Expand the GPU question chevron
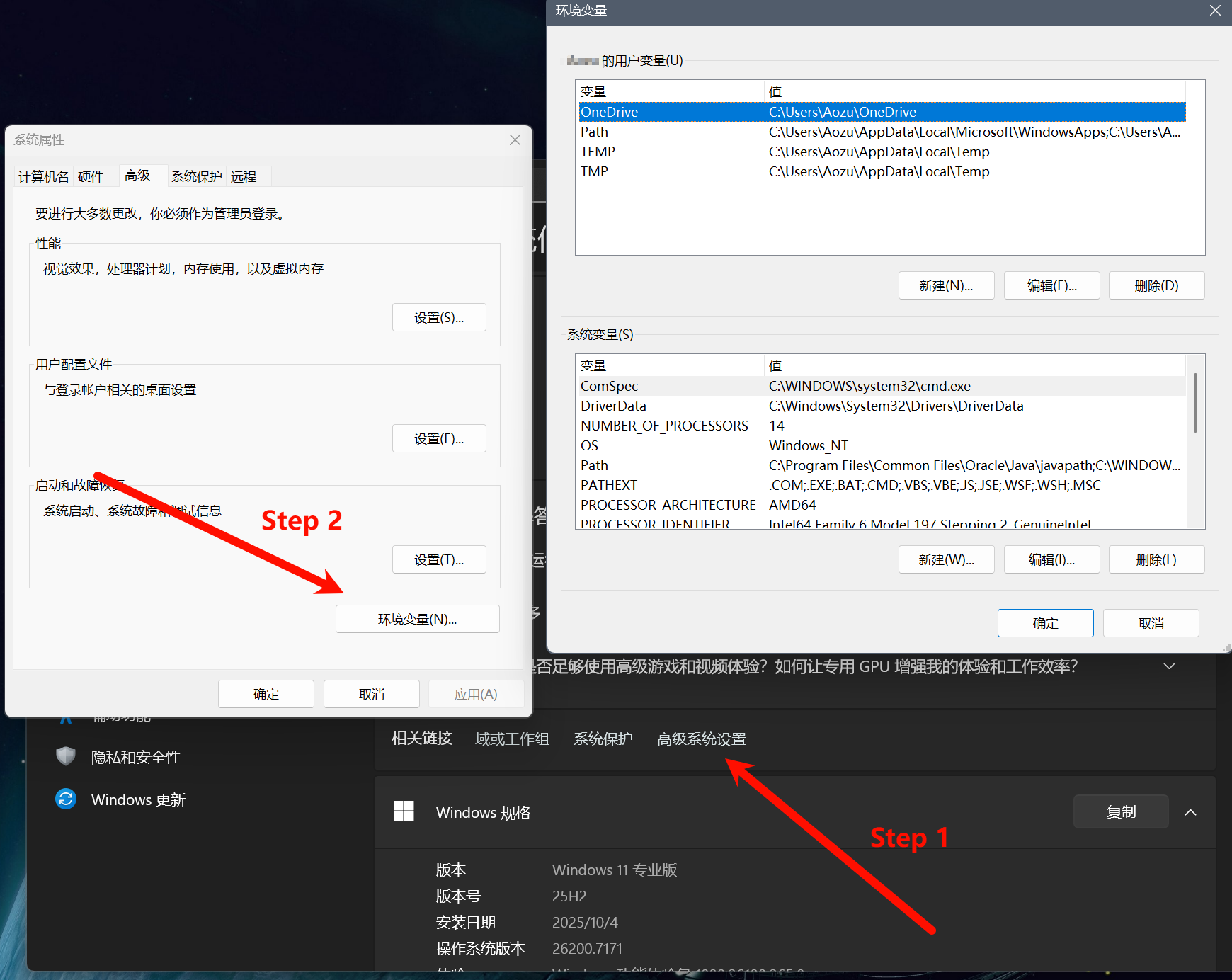 [1169, 666]
